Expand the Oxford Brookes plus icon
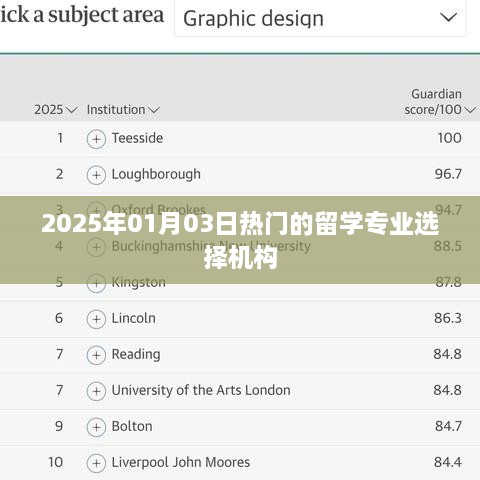 [96, 211]
